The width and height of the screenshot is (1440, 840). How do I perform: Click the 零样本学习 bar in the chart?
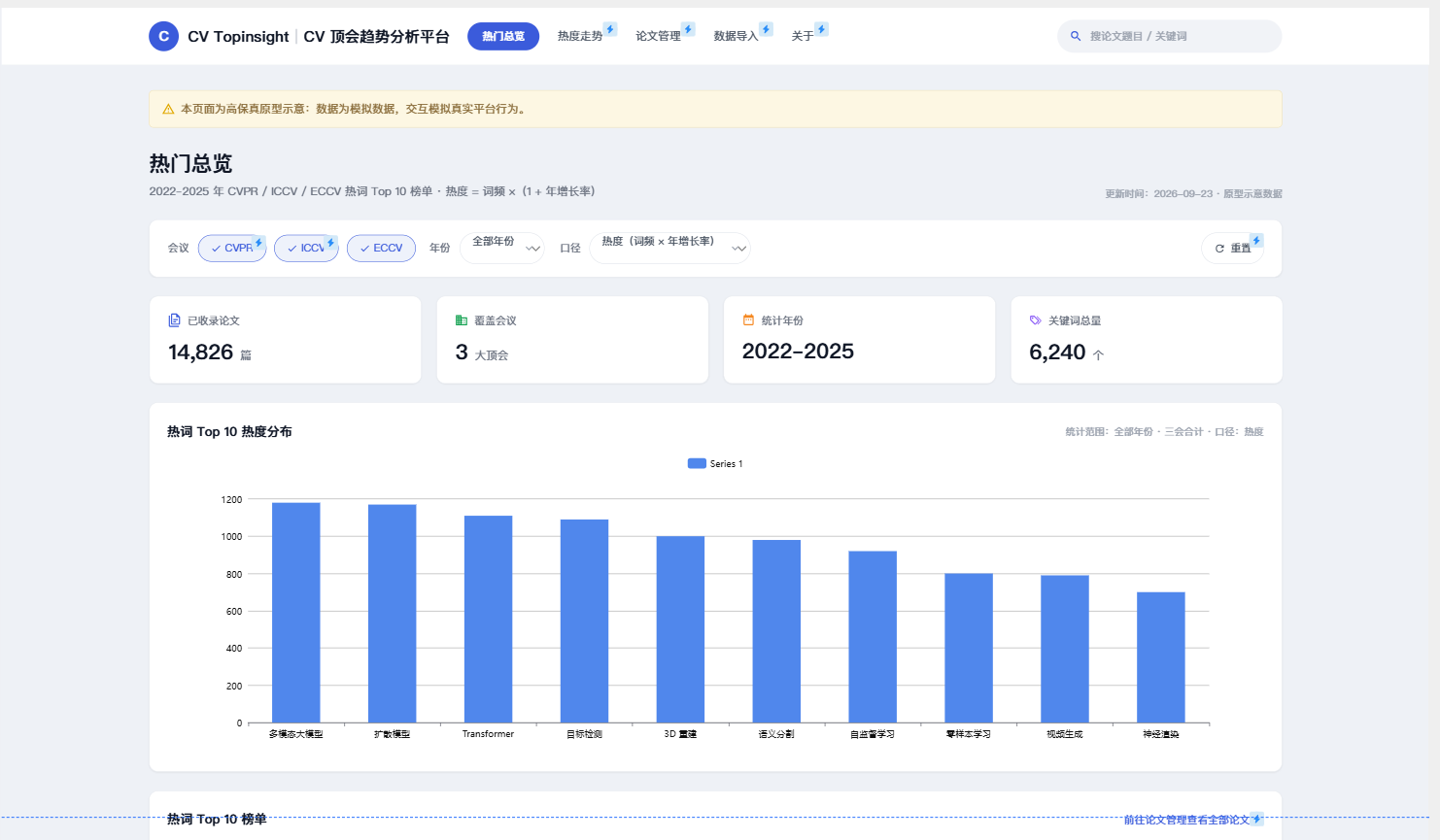point(969,648)
